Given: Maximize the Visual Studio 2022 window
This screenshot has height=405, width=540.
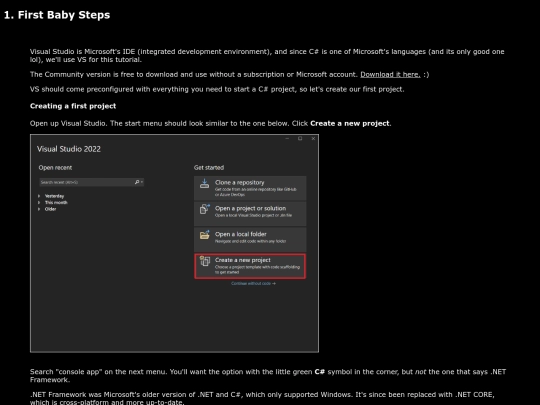Looking at the screenshot, I should click(x=300, y=138).
